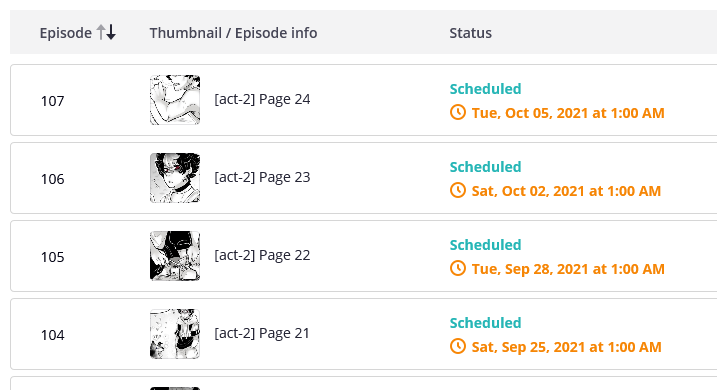717x390 pixels.
Task: Select the Thumbnail / Episode info header
Action: point(233,33)
